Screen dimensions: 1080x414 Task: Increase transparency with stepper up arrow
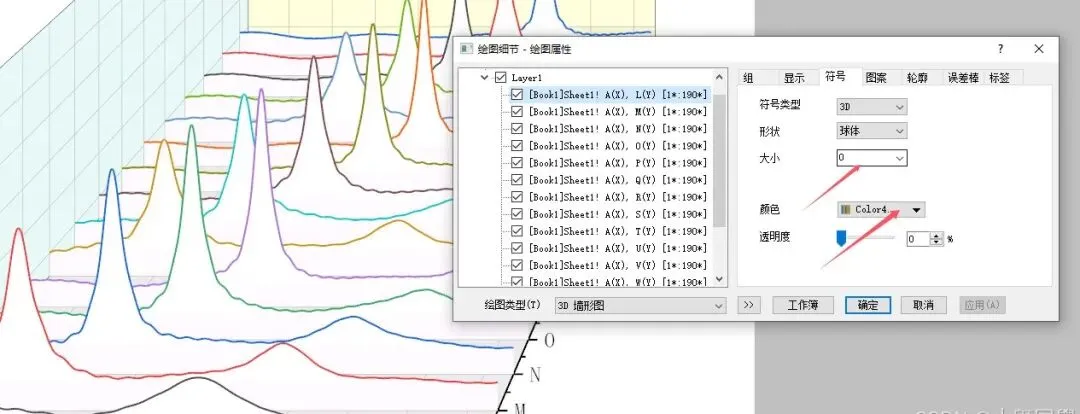(937, 236)
